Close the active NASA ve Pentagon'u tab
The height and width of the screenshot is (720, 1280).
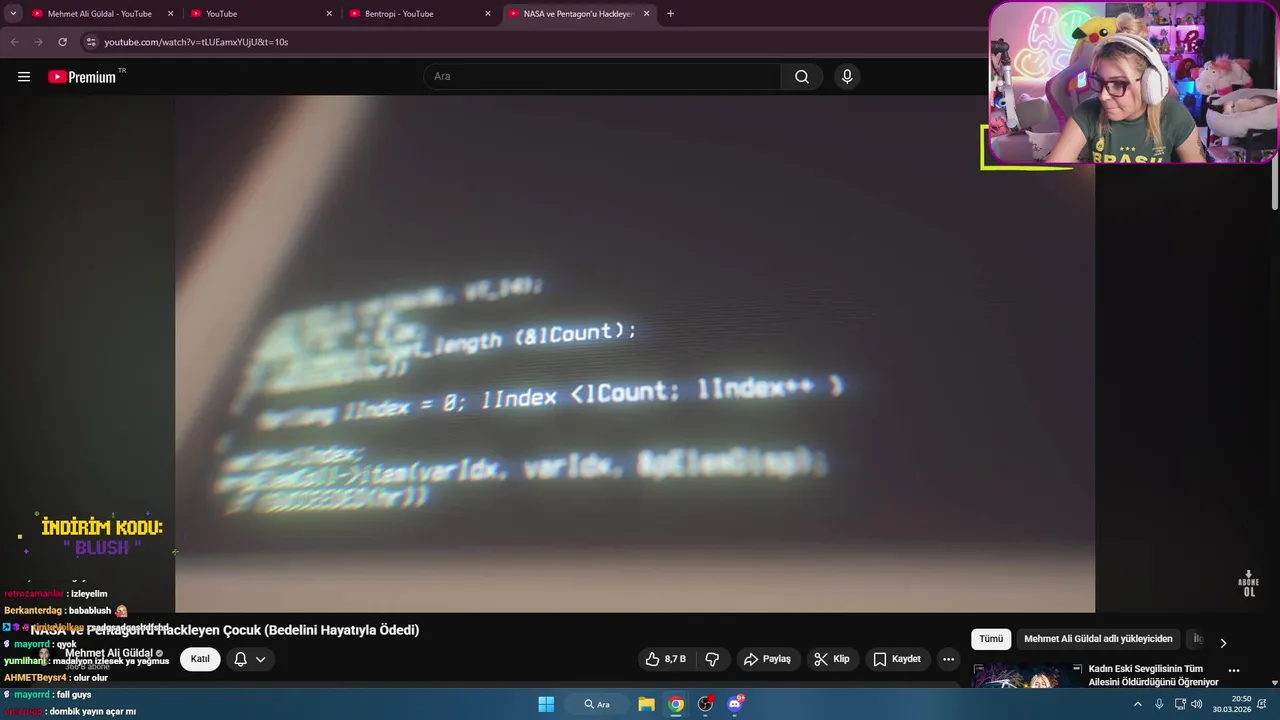646,14
